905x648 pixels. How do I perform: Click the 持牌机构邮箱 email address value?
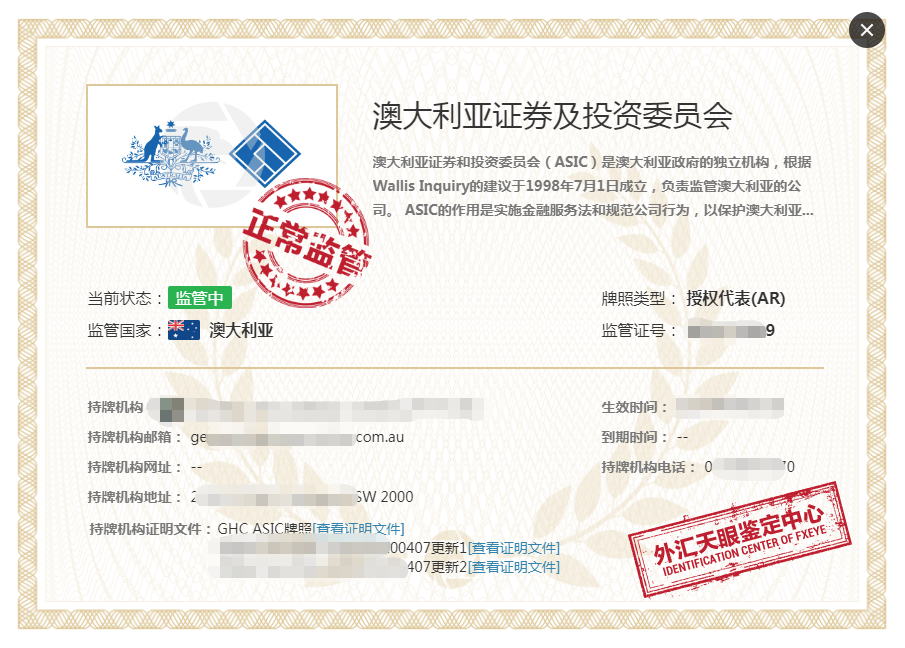(297, 437)
